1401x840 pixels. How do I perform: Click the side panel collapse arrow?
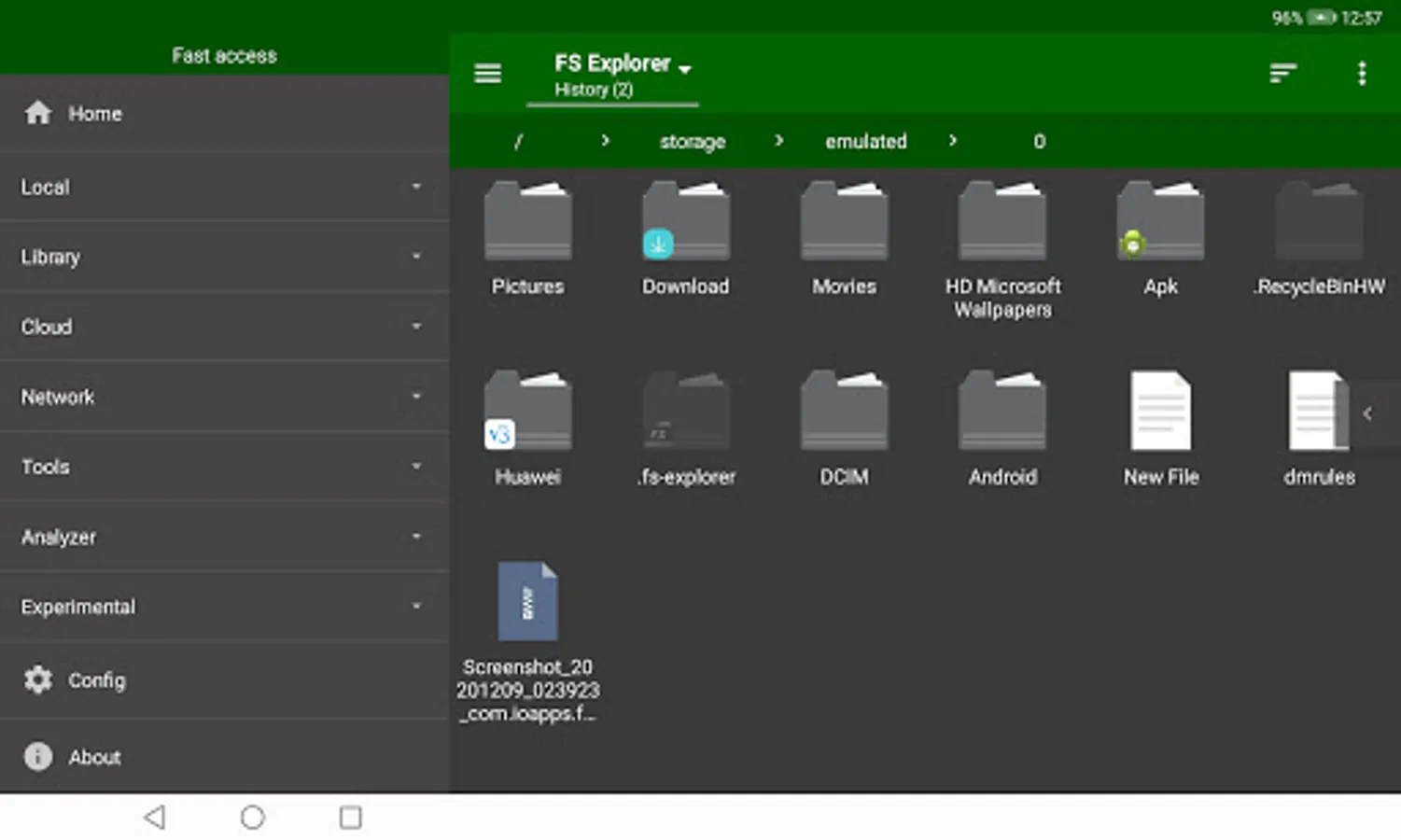pyautogui.click(x=1367, y=413)
